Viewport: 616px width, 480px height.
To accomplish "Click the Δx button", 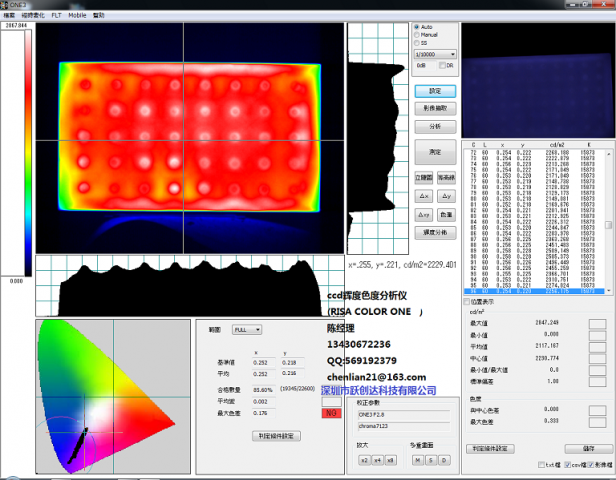I will tap(424, 197).
